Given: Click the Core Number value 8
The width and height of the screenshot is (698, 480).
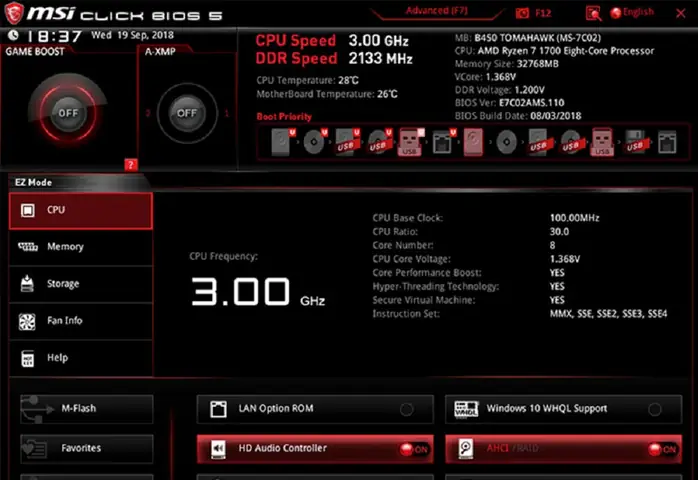Looking at the screenshot, I should (x=552, y=246).
